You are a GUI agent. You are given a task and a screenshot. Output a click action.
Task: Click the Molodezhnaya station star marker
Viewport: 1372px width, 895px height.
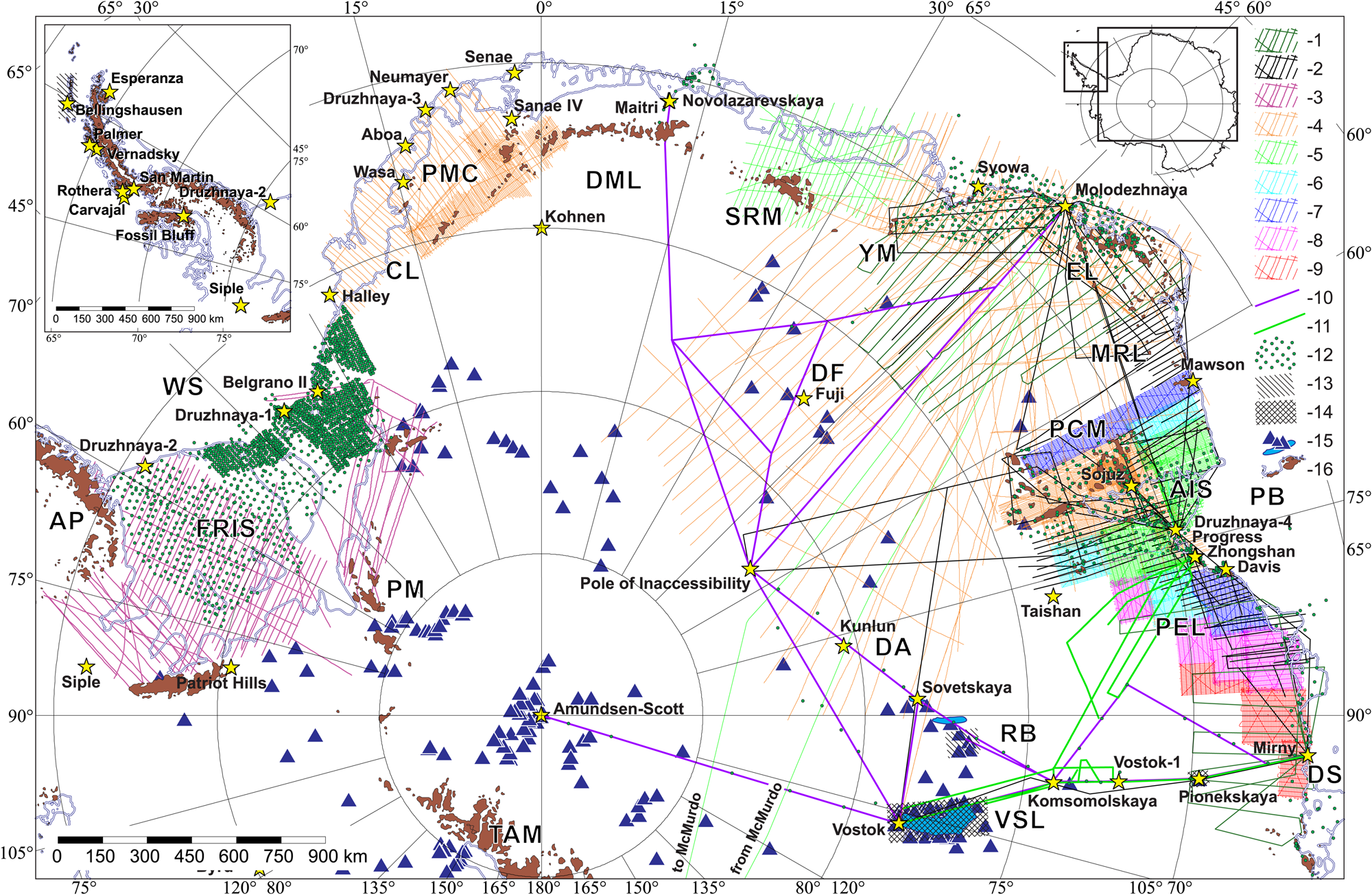click(1065, 205)
